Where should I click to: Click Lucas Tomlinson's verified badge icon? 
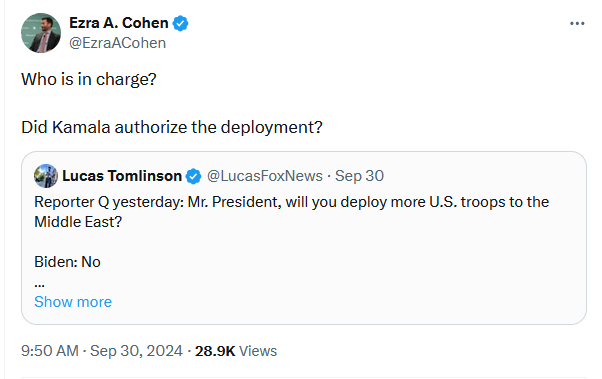point(193,176)
